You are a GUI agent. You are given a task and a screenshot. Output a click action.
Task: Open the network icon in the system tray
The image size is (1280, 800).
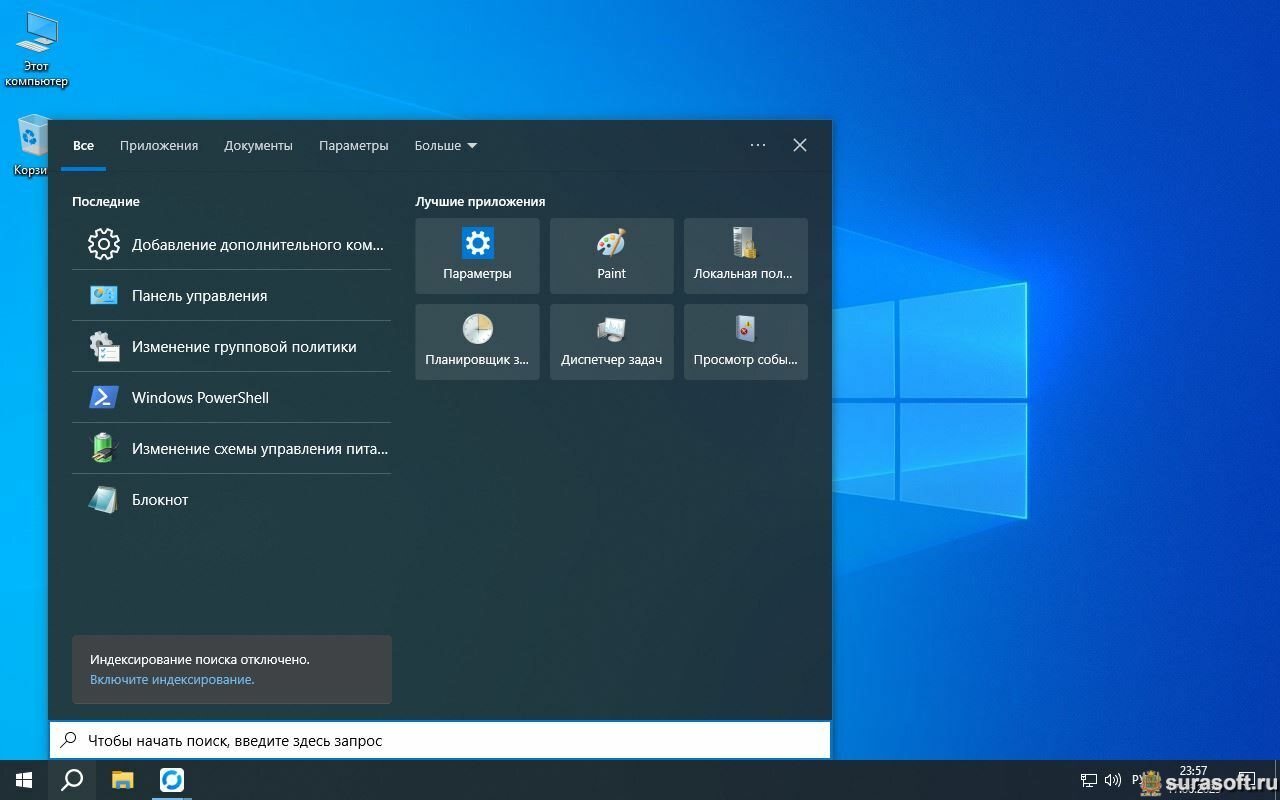click(1089, 780)
